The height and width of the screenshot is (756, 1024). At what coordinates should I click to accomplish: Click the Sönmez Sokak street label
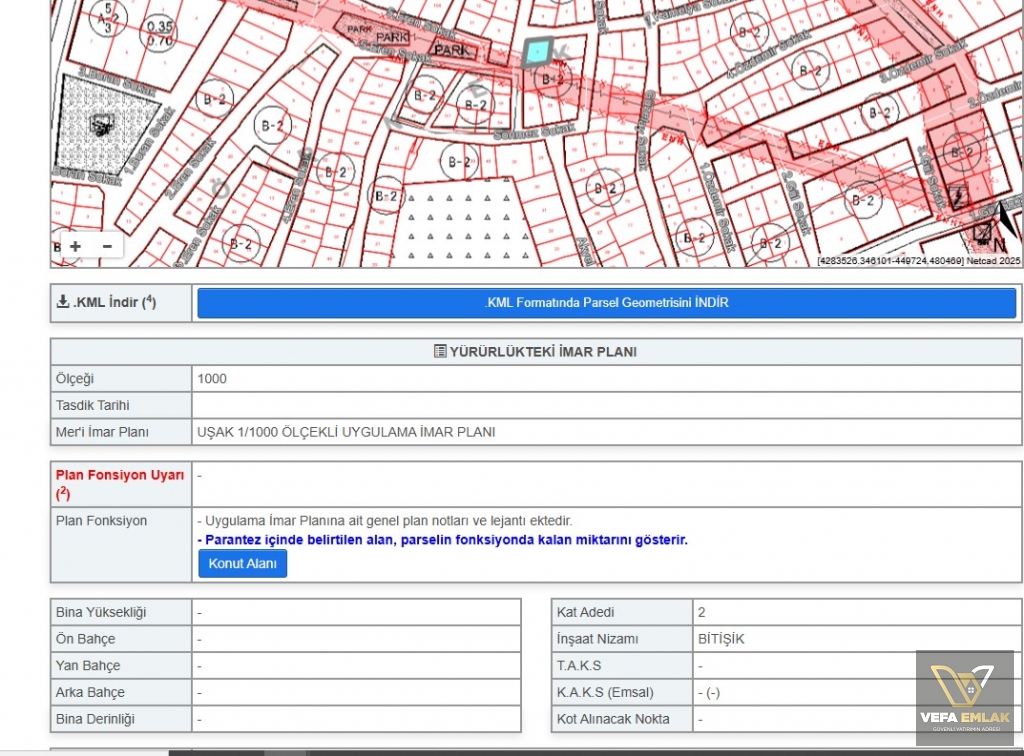[534, 131]
